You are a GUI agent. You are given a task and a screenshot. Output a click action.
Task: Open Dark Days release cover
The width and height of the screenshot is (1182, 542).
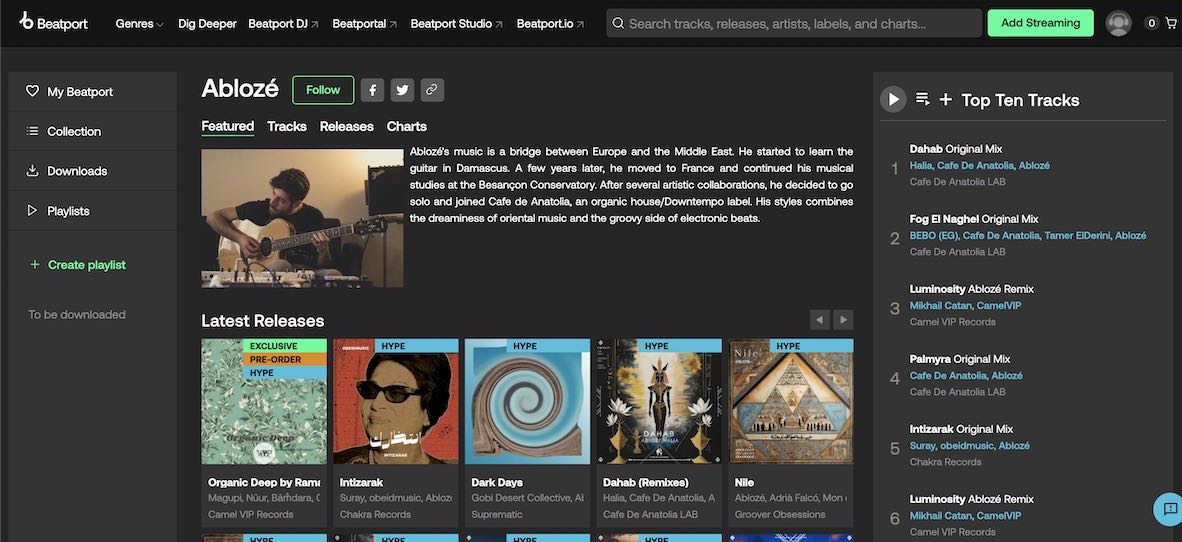point(528,401)
